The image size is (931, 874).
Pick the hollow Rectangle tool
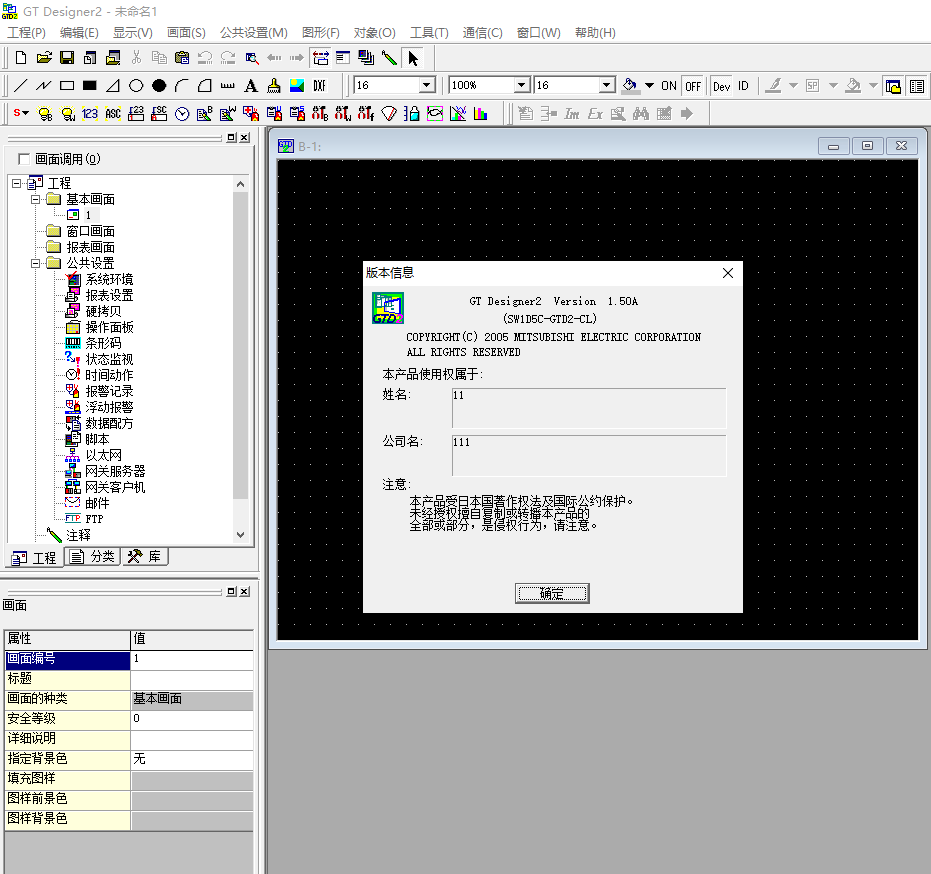tap(66, 86)
